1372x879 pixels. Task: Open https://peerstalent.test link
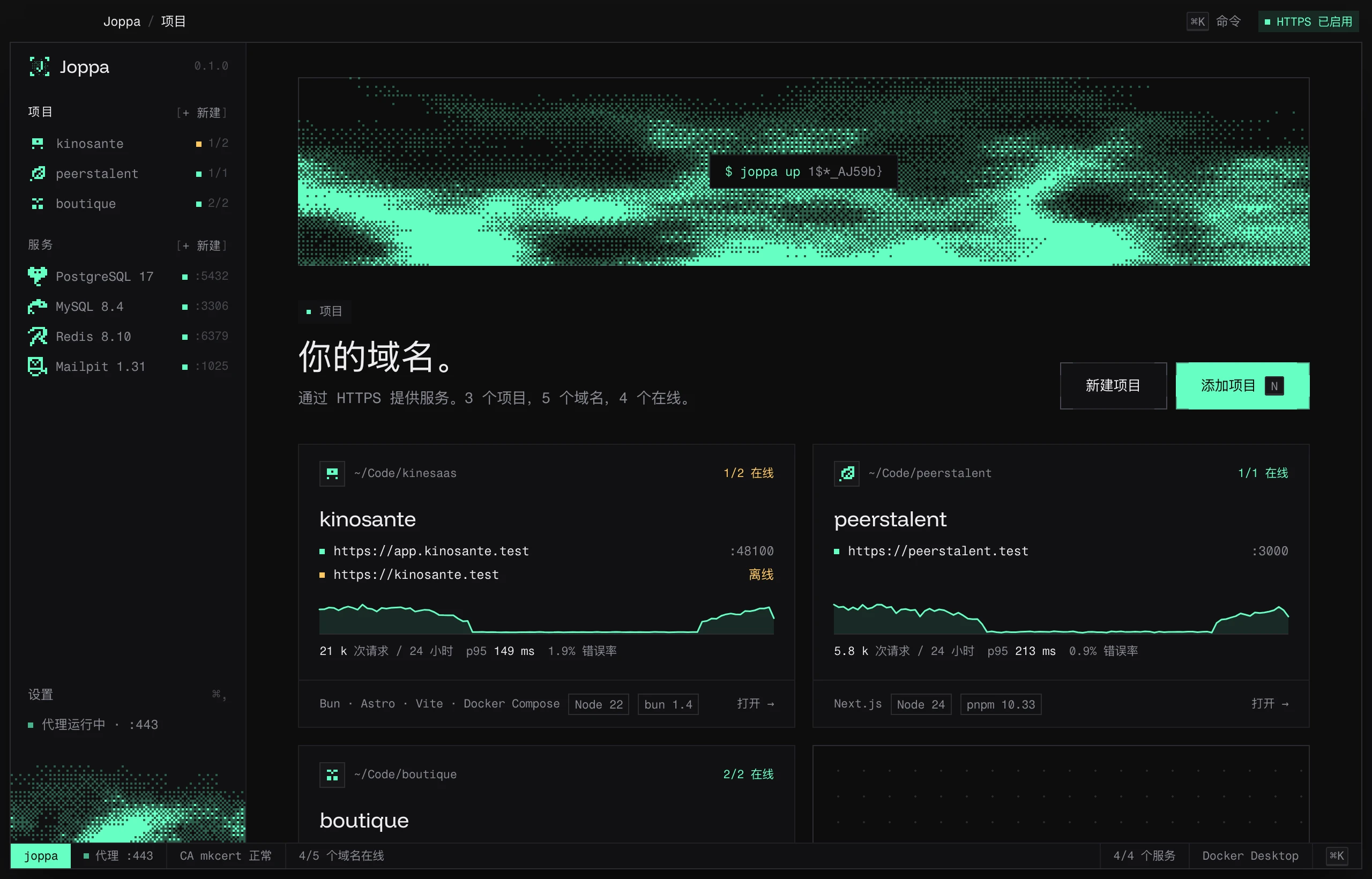click(938, 551)
